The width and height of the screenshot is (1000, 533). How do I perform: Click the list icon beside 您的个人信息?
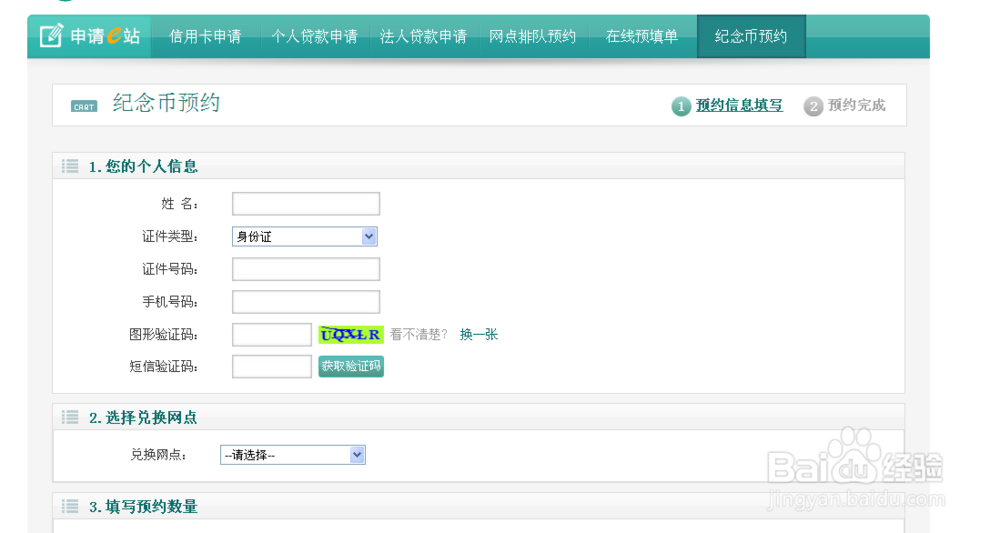pos(70,166)
